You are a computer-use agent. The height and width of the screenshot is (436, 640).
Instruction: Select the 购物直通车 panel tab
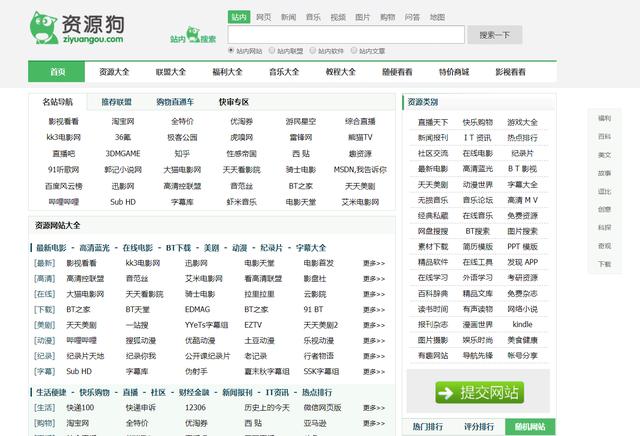coord(175,102)
